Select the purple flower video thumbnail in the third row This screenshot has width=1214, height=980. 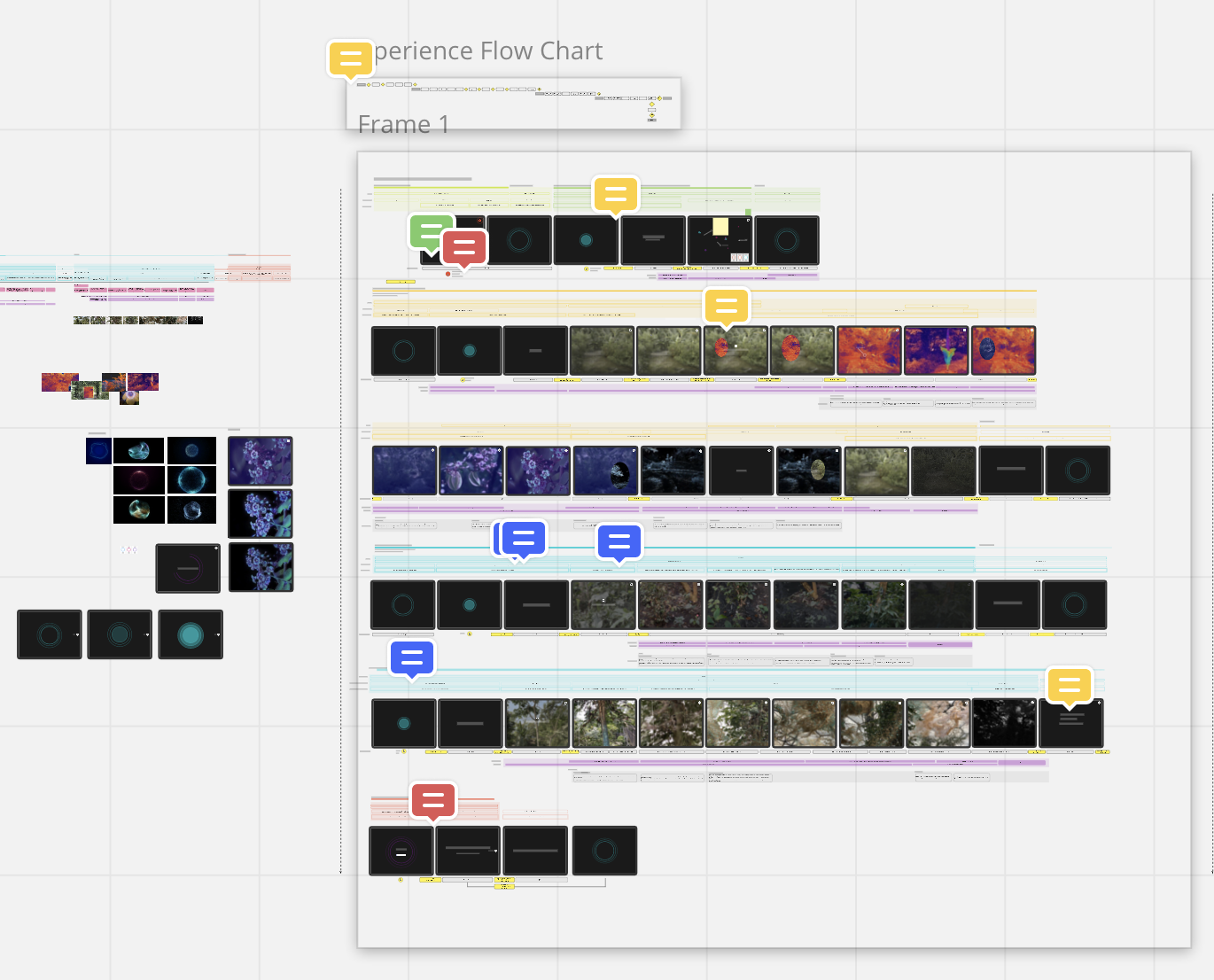click(x=471, y=471)
